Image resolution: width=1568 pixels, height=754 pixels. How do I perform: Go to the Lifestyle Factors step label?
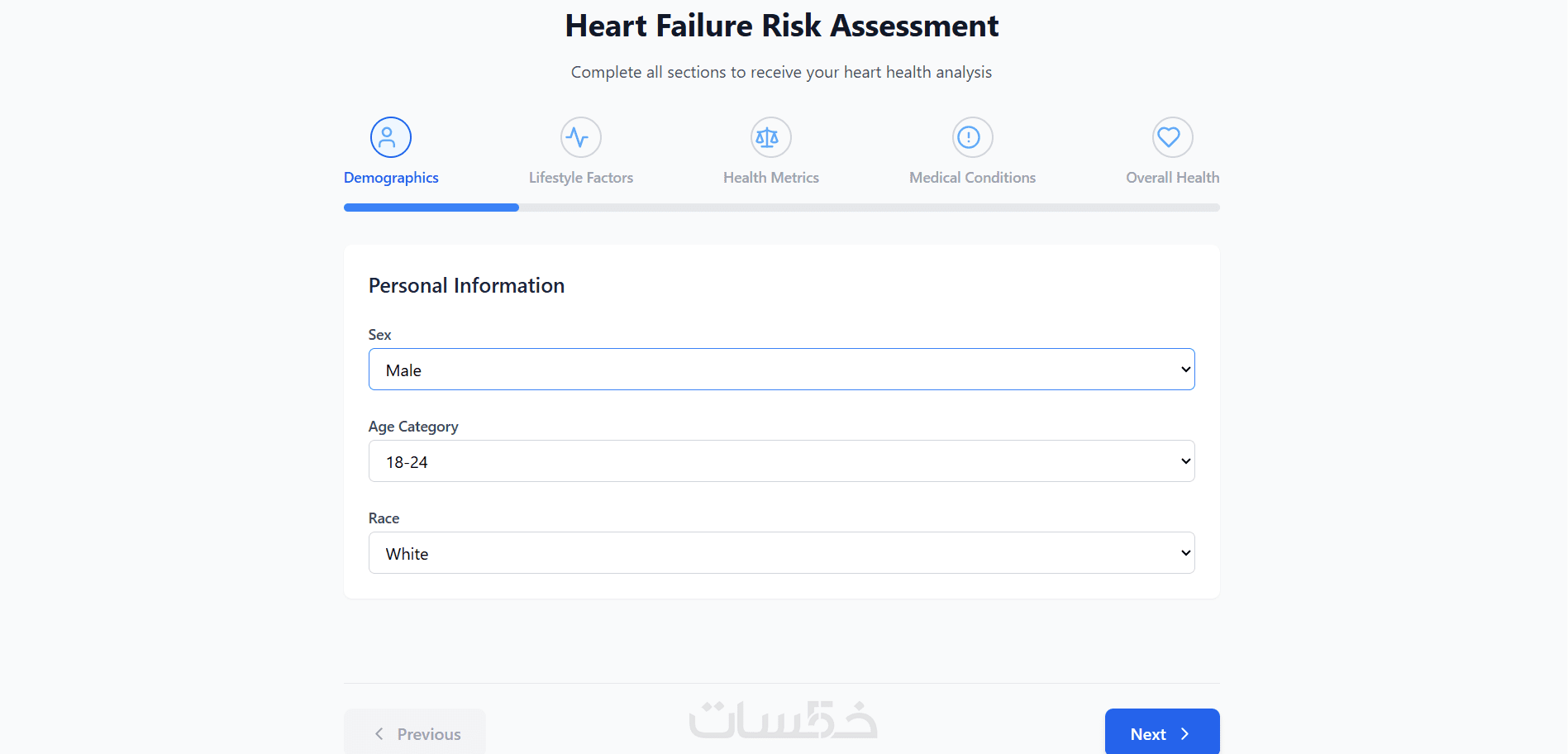point(580,178)
